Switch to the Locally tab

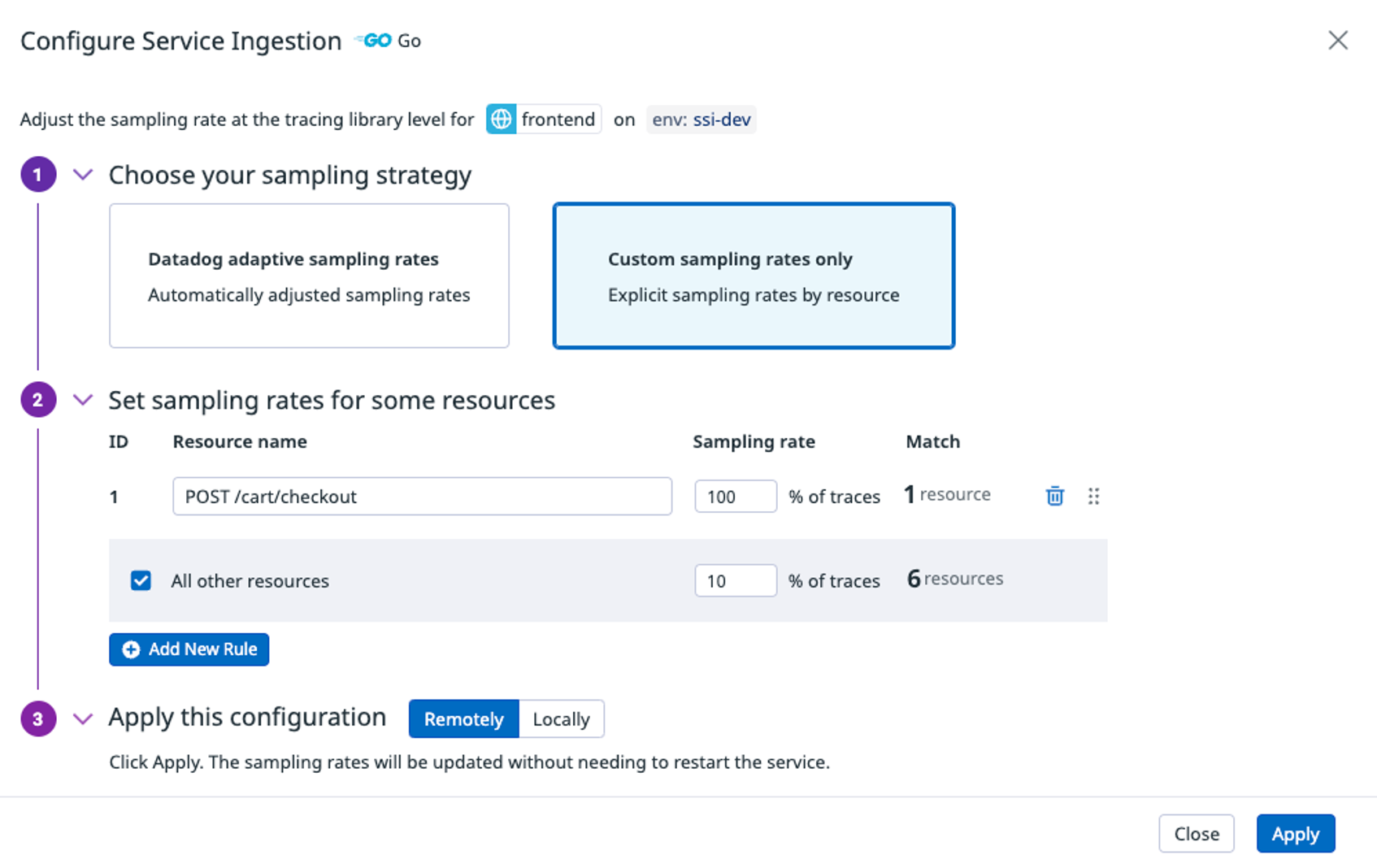(x=561, y=718)
